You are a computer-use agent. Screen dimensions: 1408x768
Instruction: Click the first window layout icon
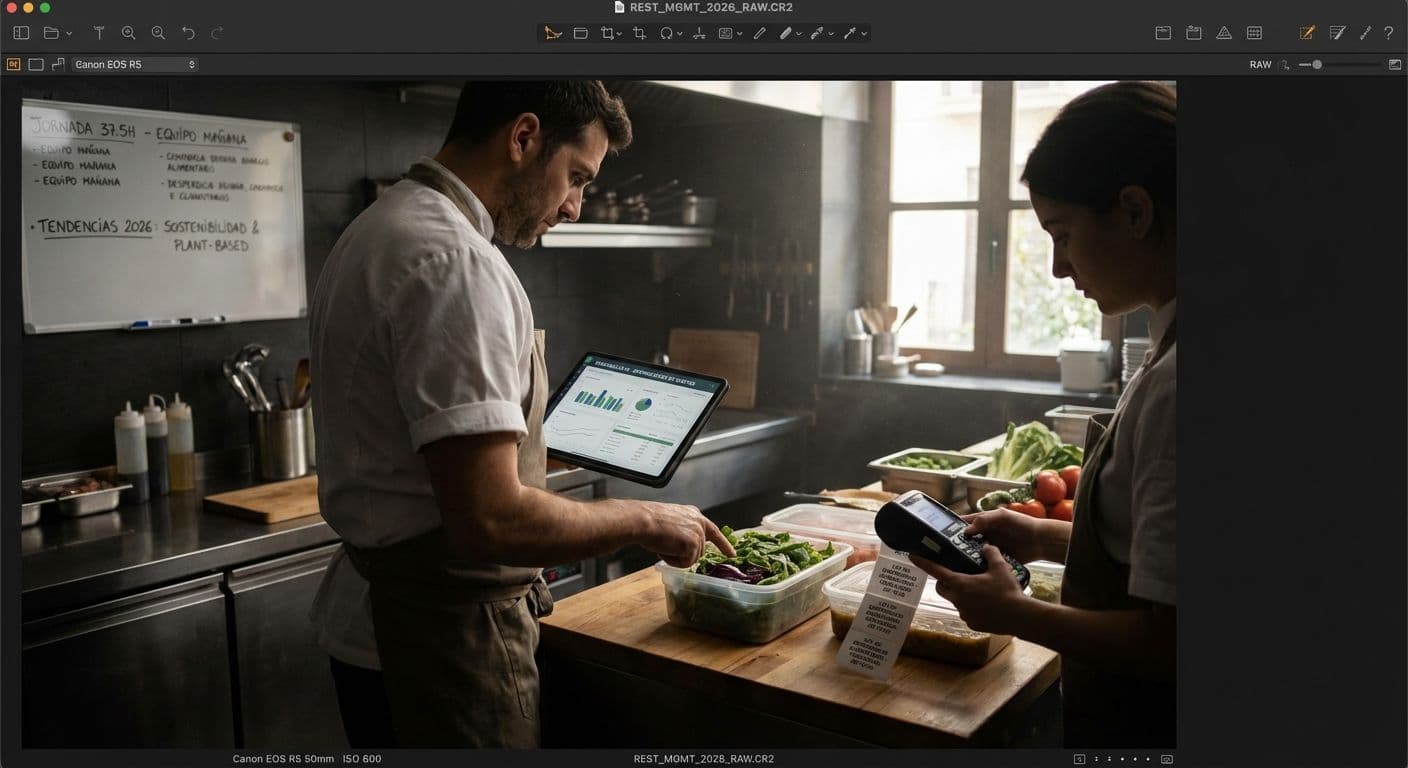click(1163, 33)
